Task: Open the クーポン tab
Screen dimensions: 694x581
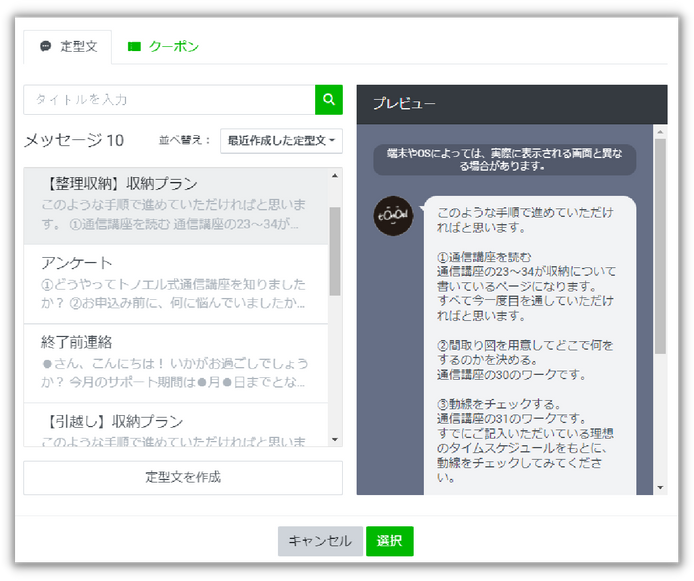Action: pyautogui.click(x=163, y=46)
